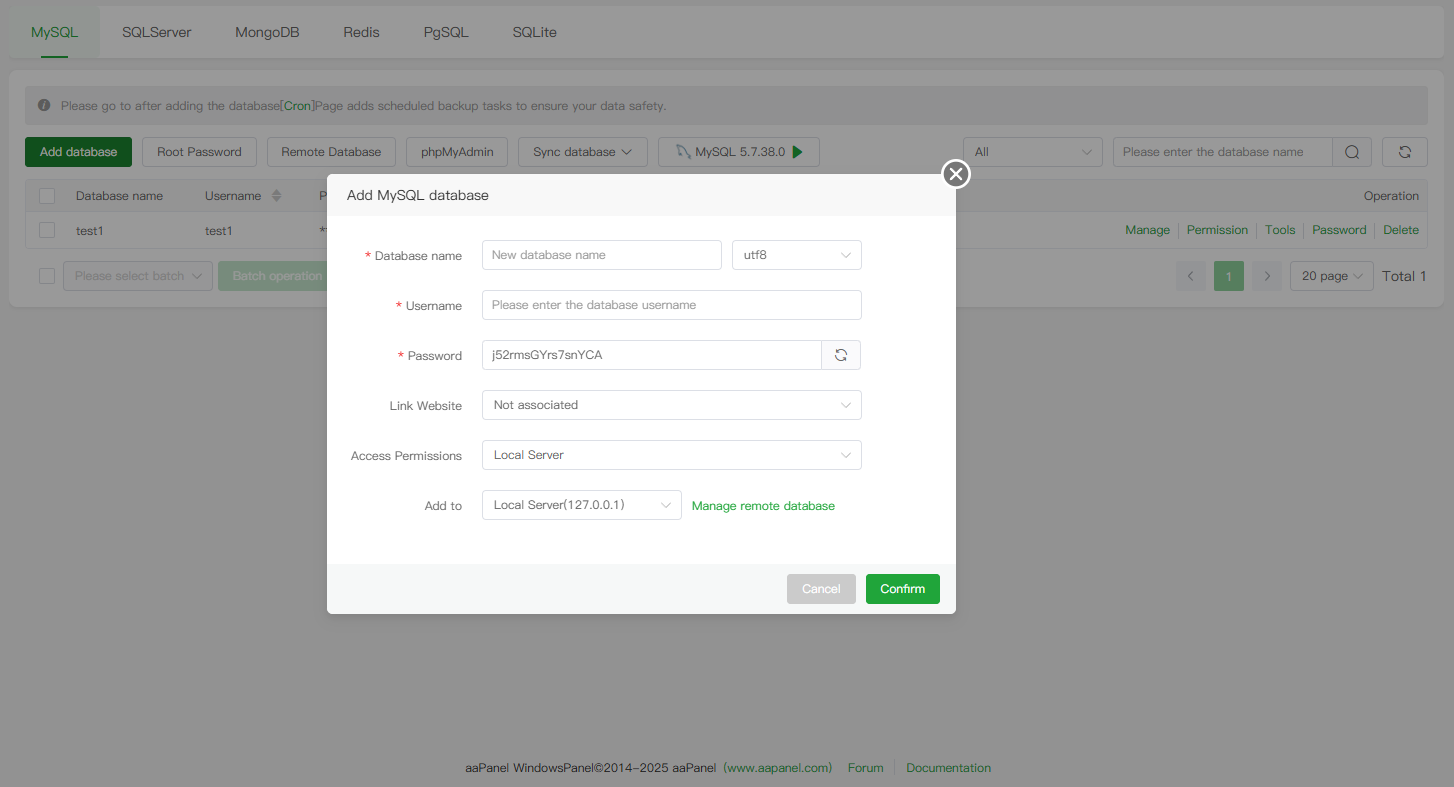Go to next page arrow

point(1266,276)
